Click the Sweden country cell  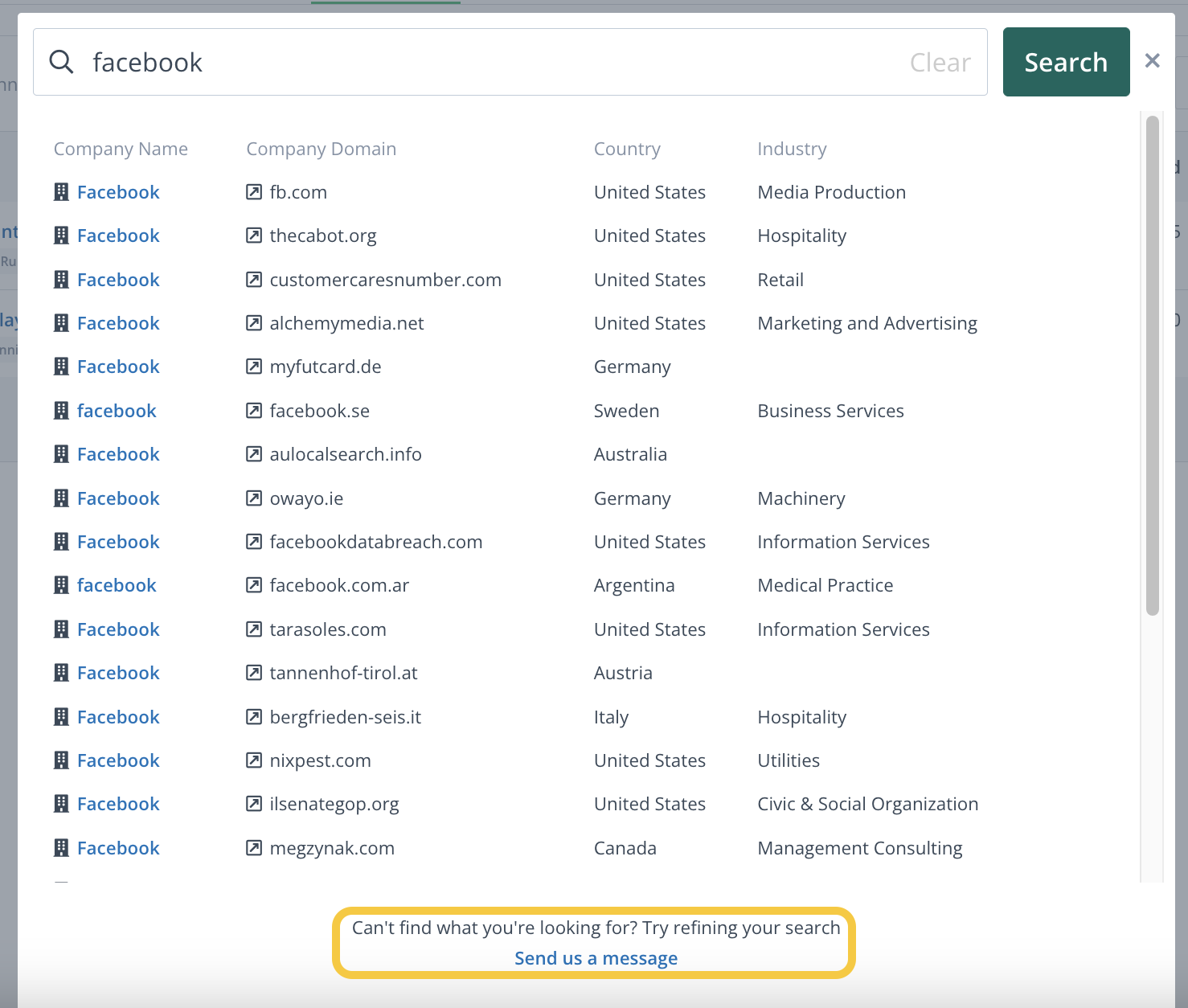point(626,411)
